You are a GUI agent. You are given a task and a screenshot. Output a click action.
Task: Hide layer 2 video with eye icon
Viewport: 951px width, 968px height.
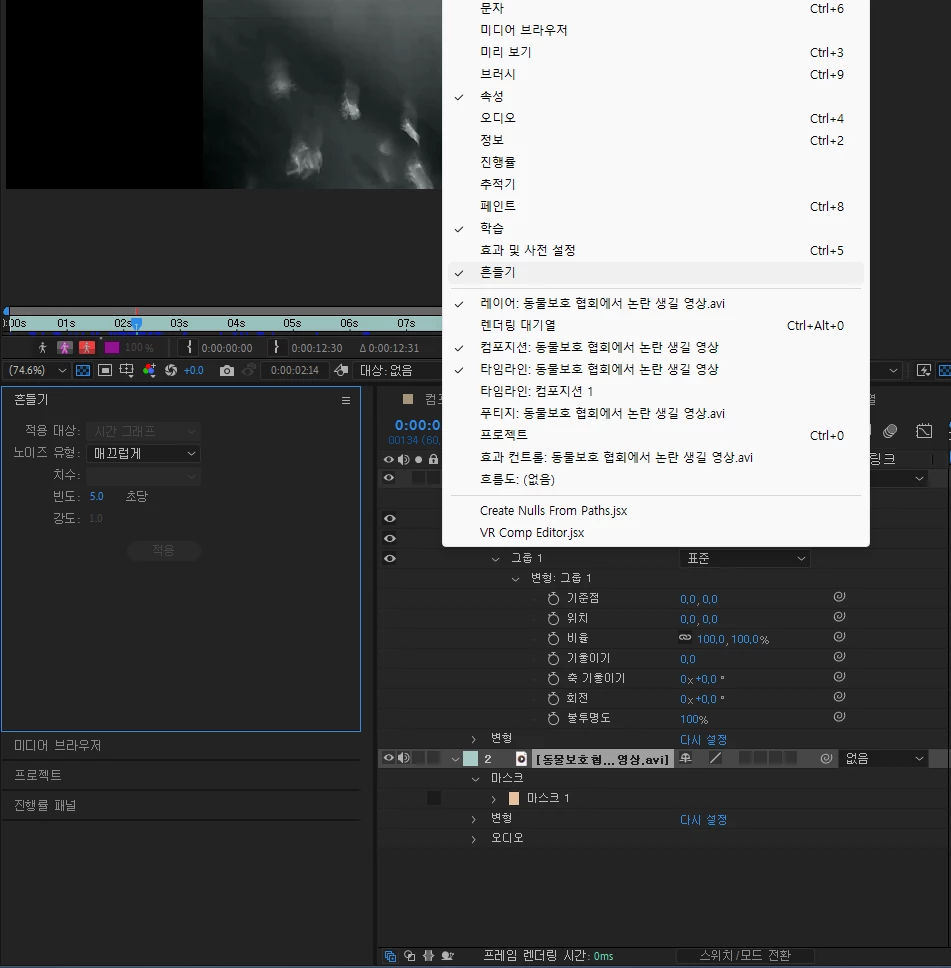[x=388, y=758]
